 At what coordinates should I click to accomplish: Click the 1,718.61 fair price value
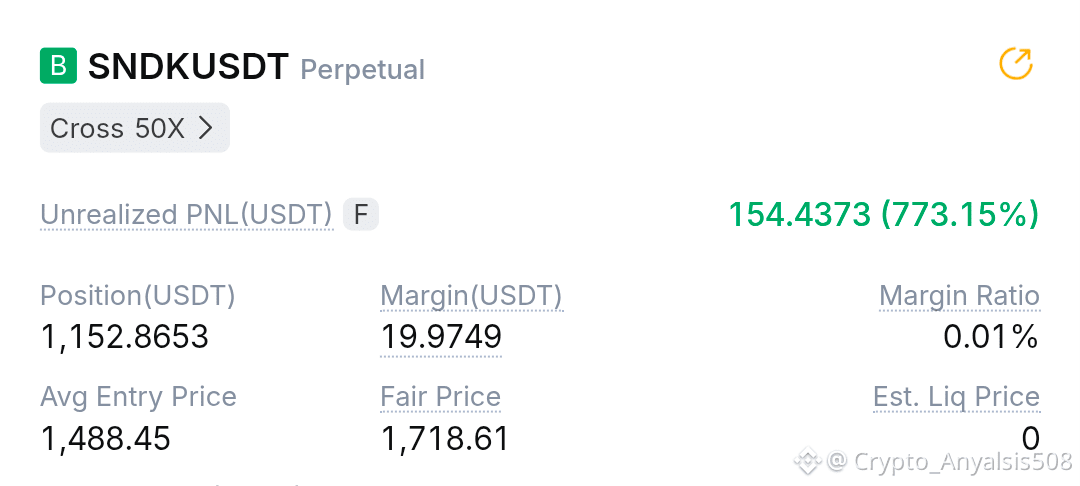(x=445, y=439)
